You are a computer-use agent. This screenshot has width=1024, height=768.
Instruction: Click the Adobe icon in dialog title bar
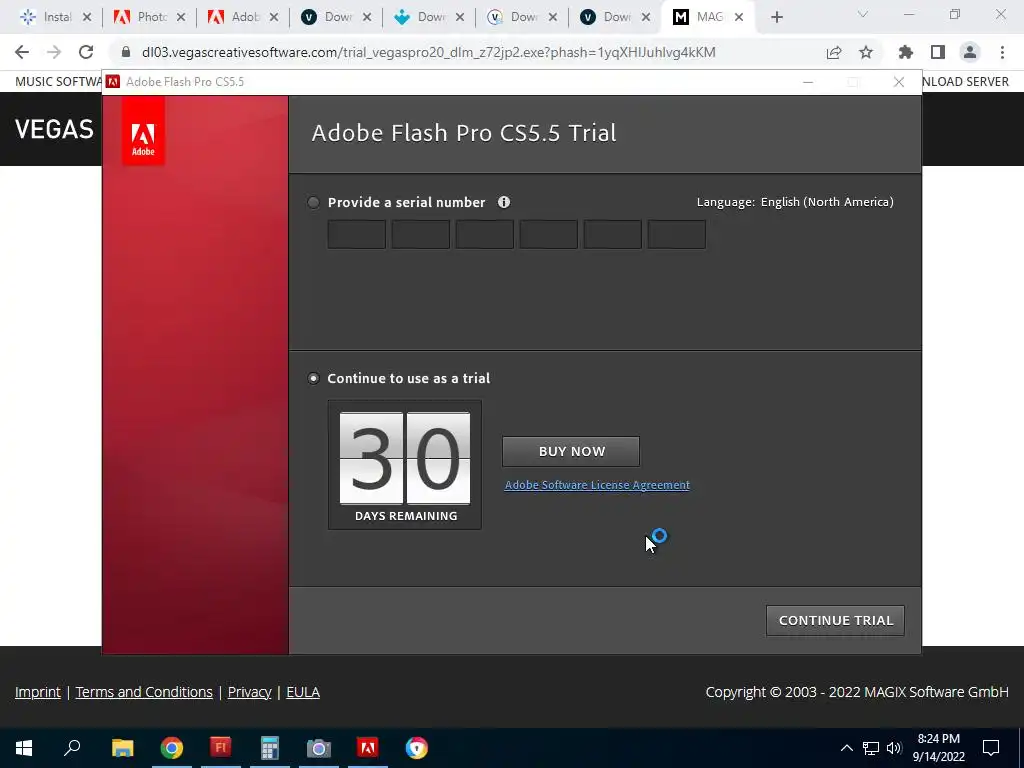(113, 82)
